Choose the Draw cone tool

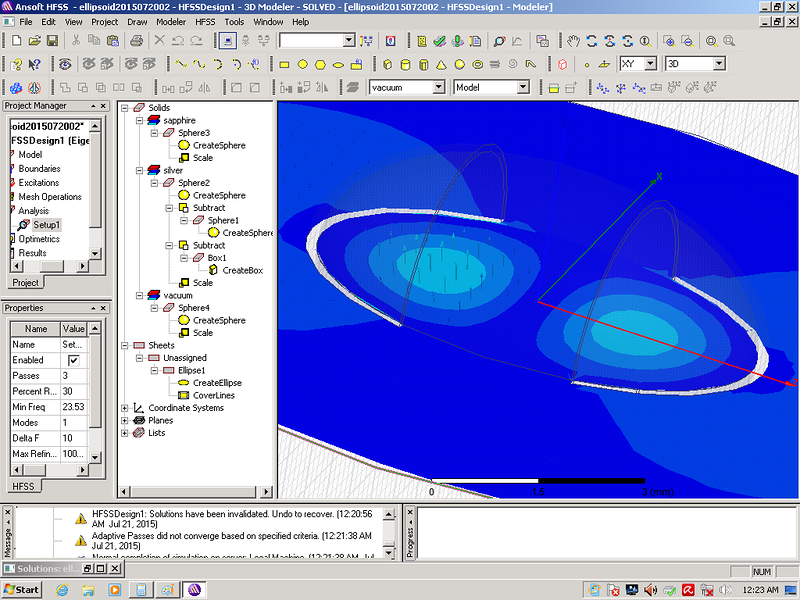[440, 64]
